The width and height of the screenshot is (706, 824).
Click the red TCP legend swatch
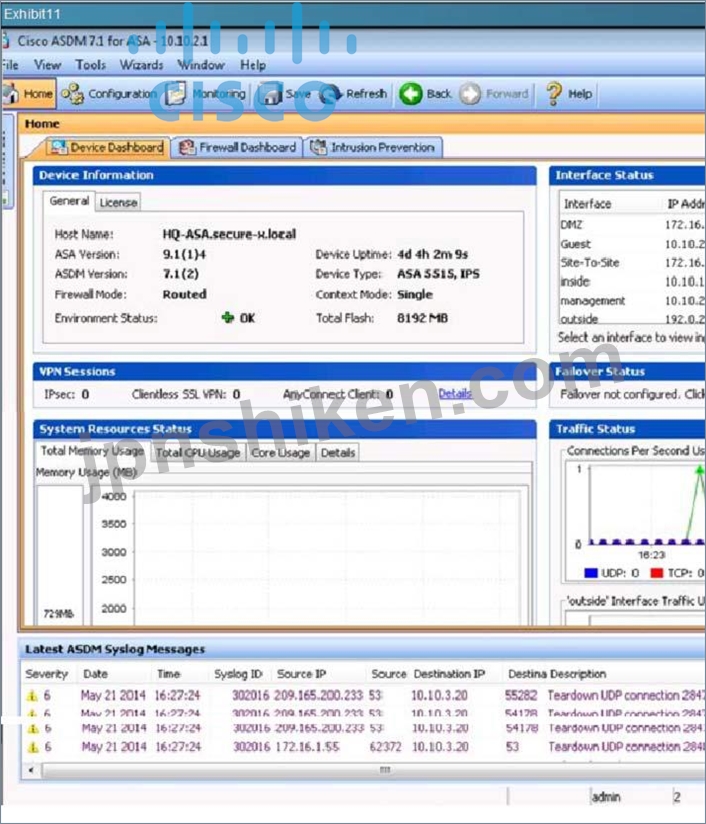(x=656, y=573)
